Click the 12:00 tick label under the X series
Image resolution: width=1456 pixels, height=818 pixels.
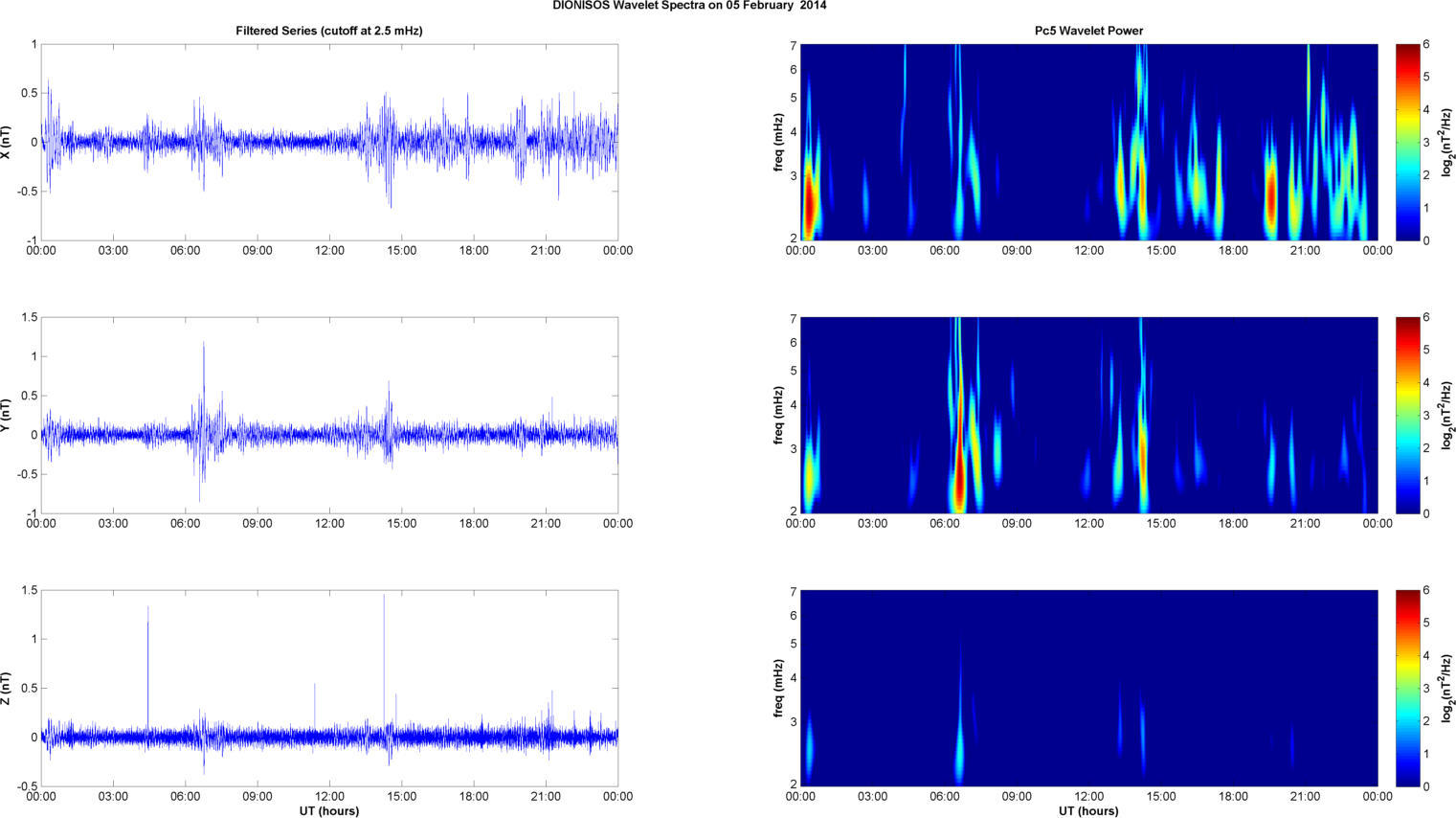click(329, 251)
